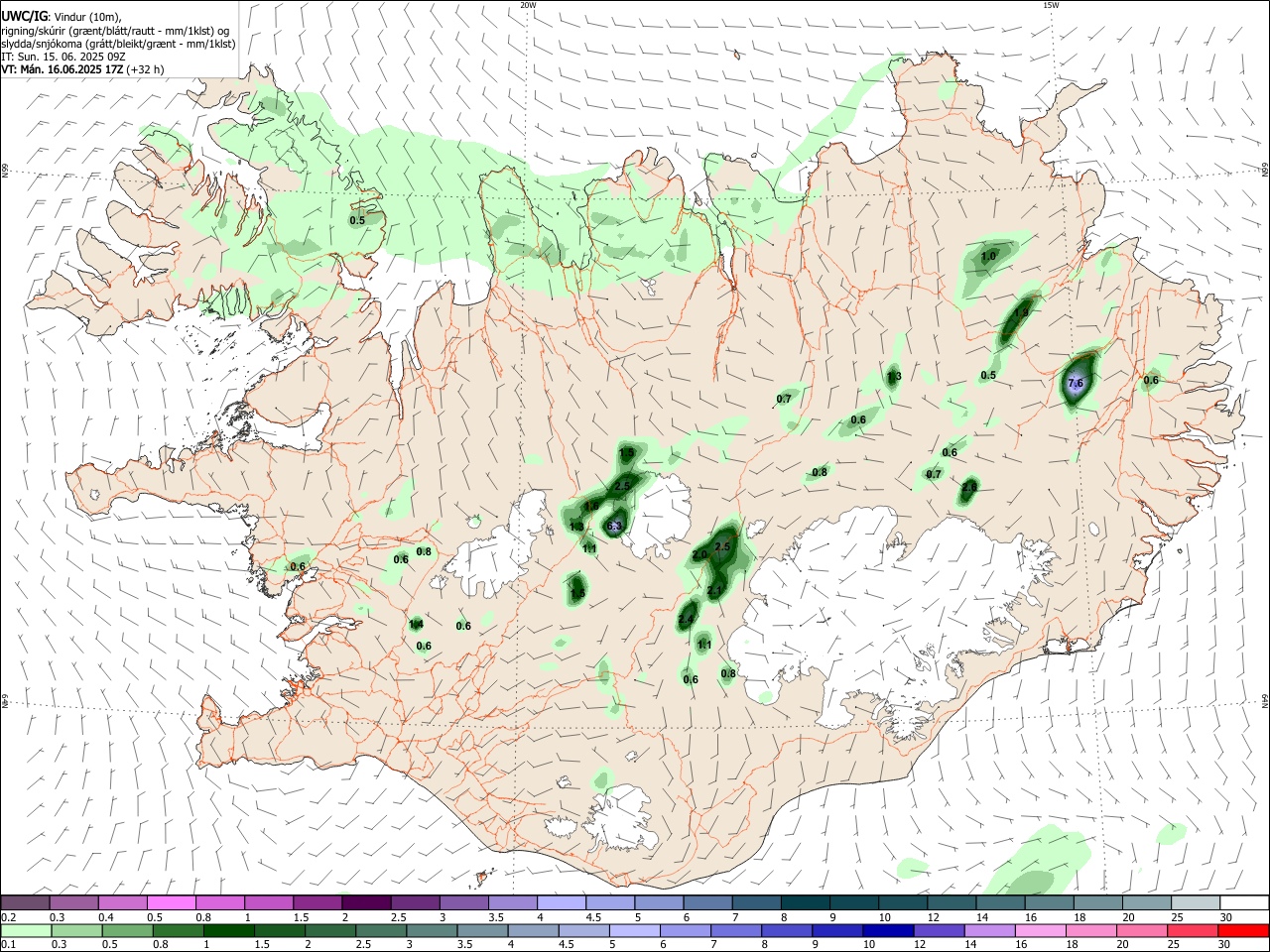Click the 'IT: Sun. 15. 06. 2025 09Z' line

pyautogui.click(x=63, y=57)
